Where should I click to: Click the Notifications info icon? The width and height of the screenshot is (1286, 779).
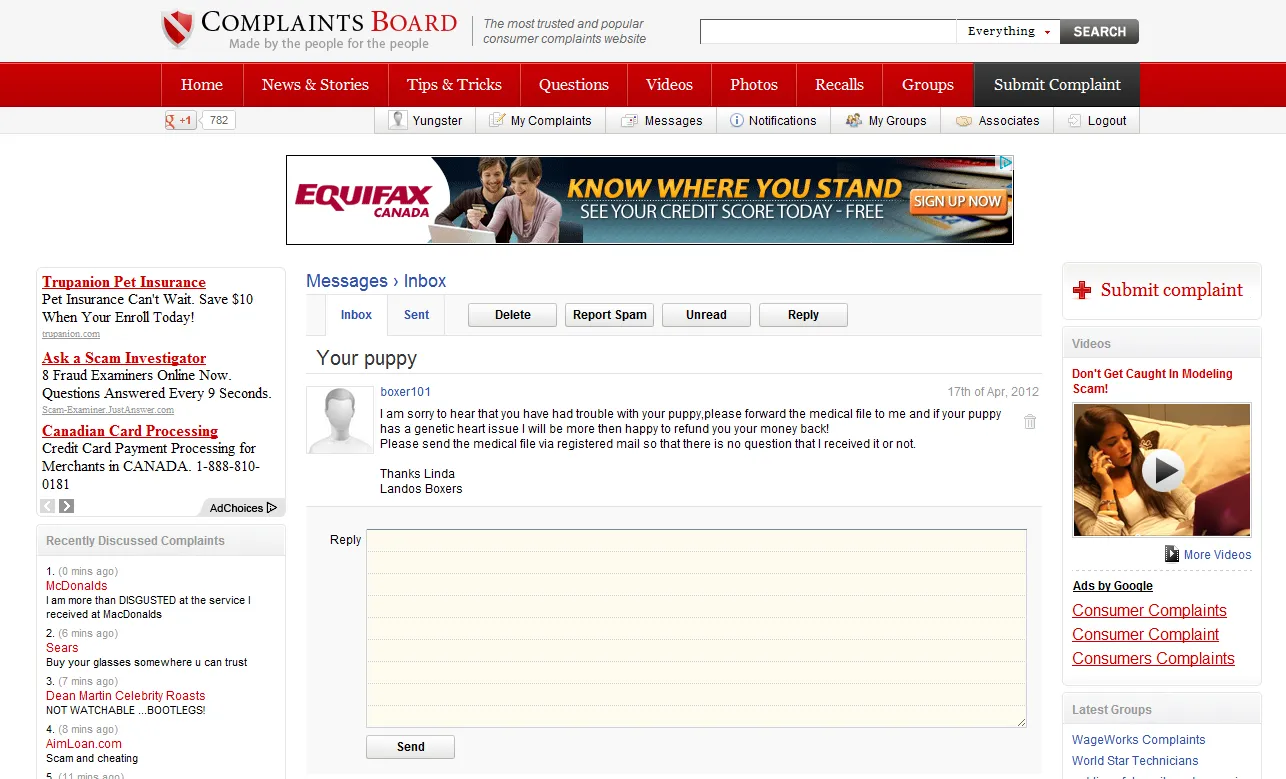[737, 120]
